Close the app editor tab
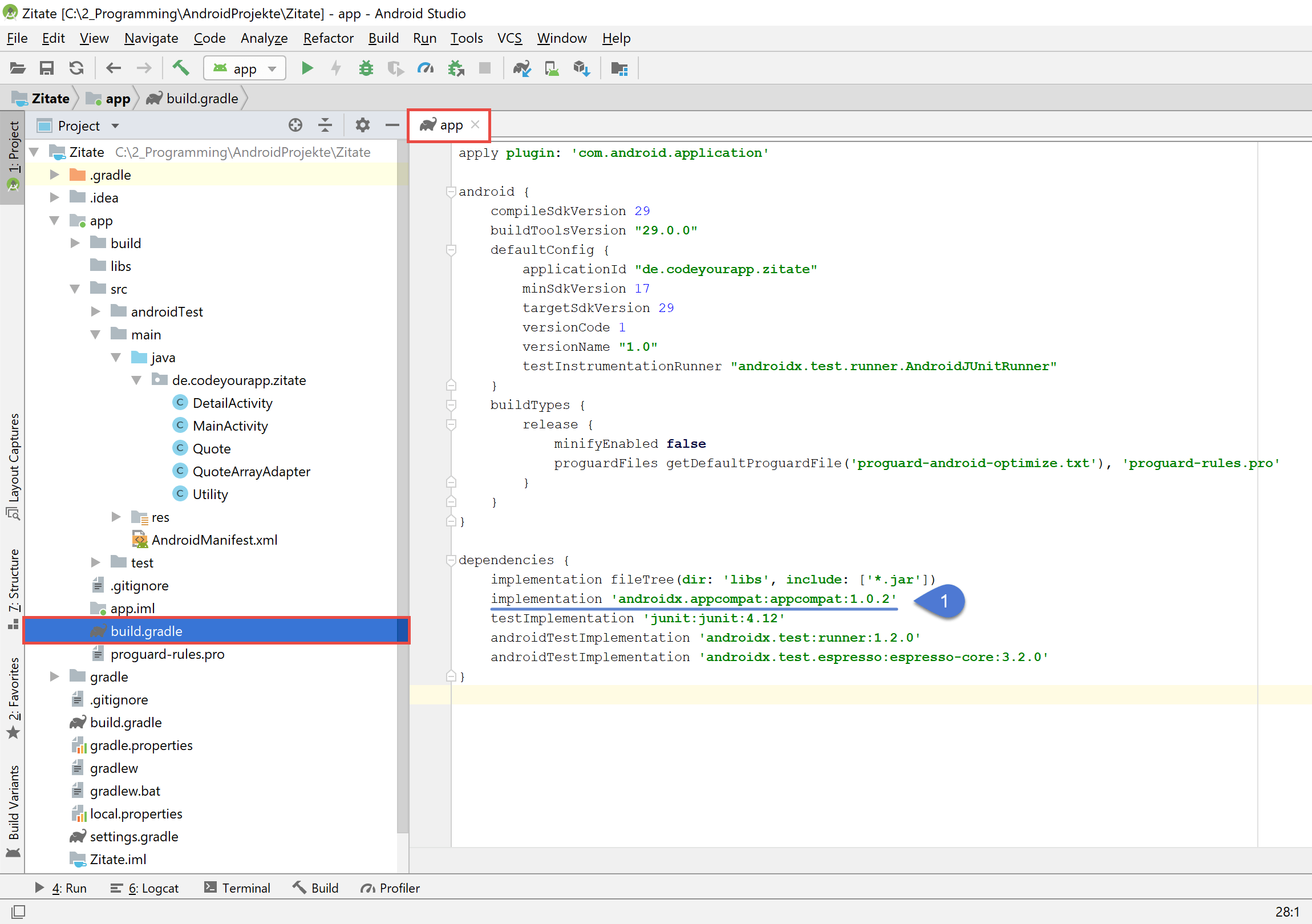The image size is (1312, 924). click(x=475, y=124)
